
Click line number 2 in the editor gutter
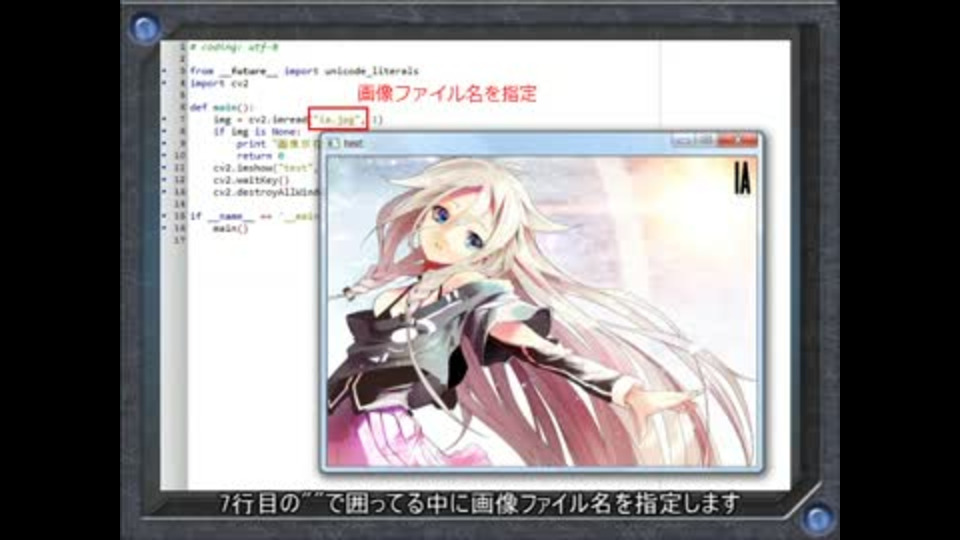[x=182, y=59]
